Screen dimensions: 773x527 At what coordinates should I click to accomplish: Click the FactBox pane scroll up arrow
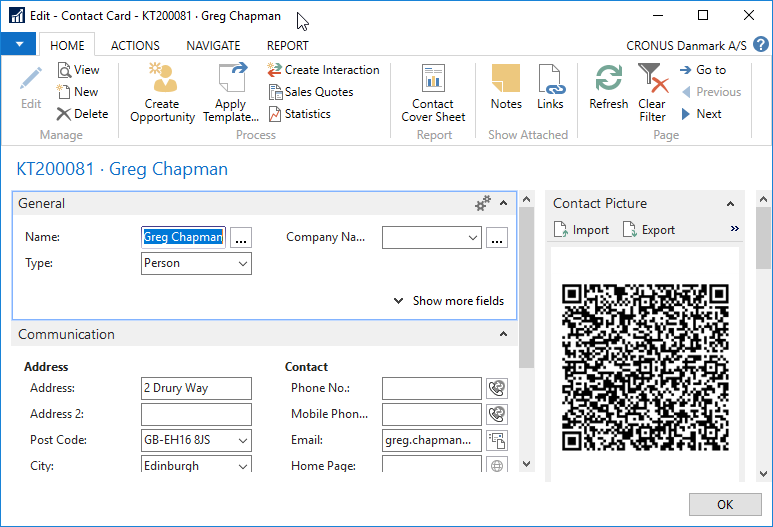pos(764,200)
